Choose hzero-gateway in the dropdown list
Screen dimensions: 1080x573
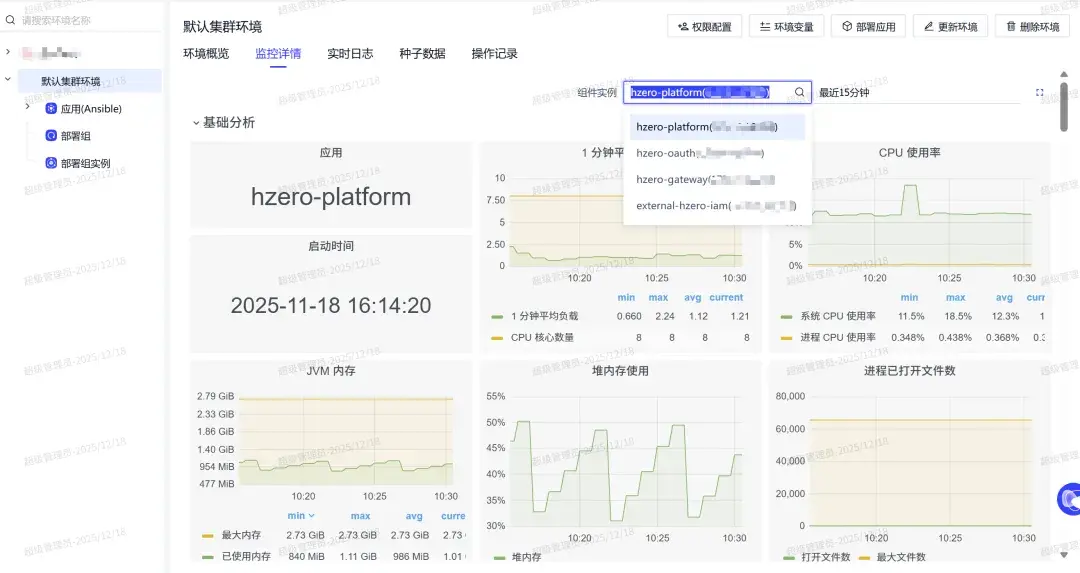click(x=716, y=179)
